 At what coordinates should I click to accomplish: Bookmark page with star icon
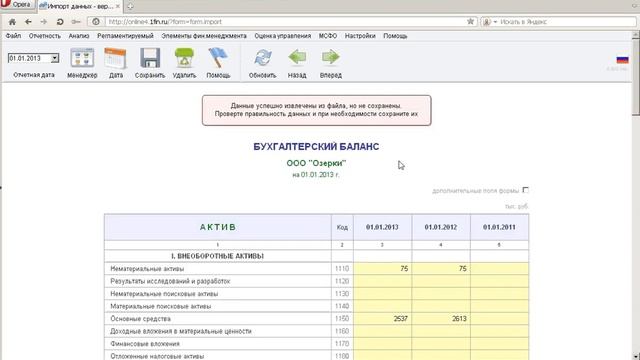point(470,22)
